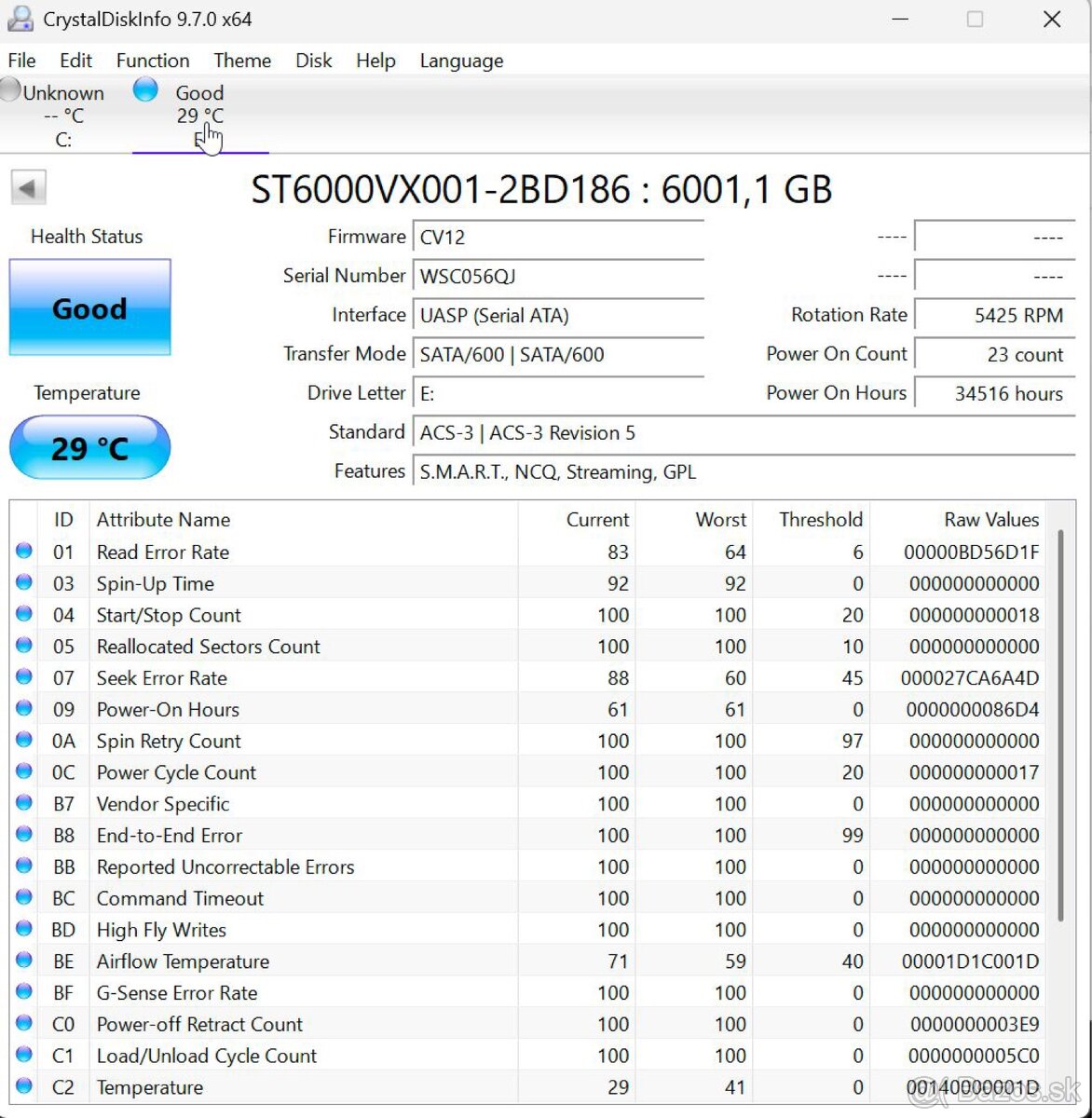Screen dimensions: 1092x1118
Task: Click the CrystalDiskInfo application icon in title bar
Action: 19,19
